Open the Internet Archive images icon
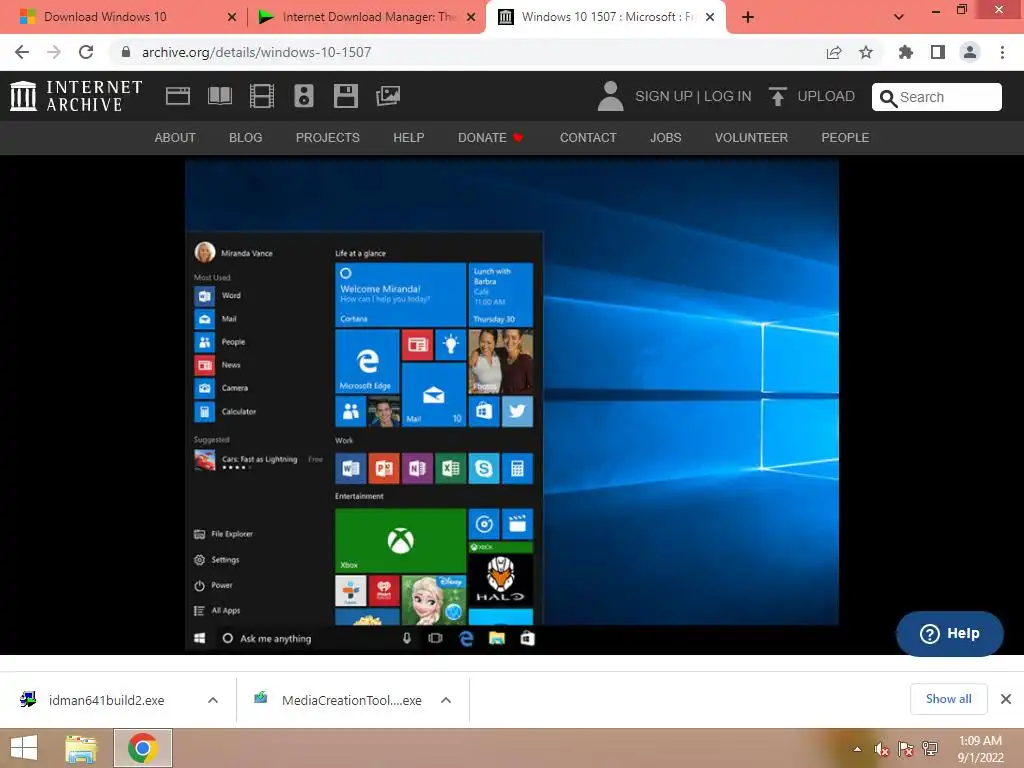Viewport: 1024px width, 768px height. [x=388, y=96]
